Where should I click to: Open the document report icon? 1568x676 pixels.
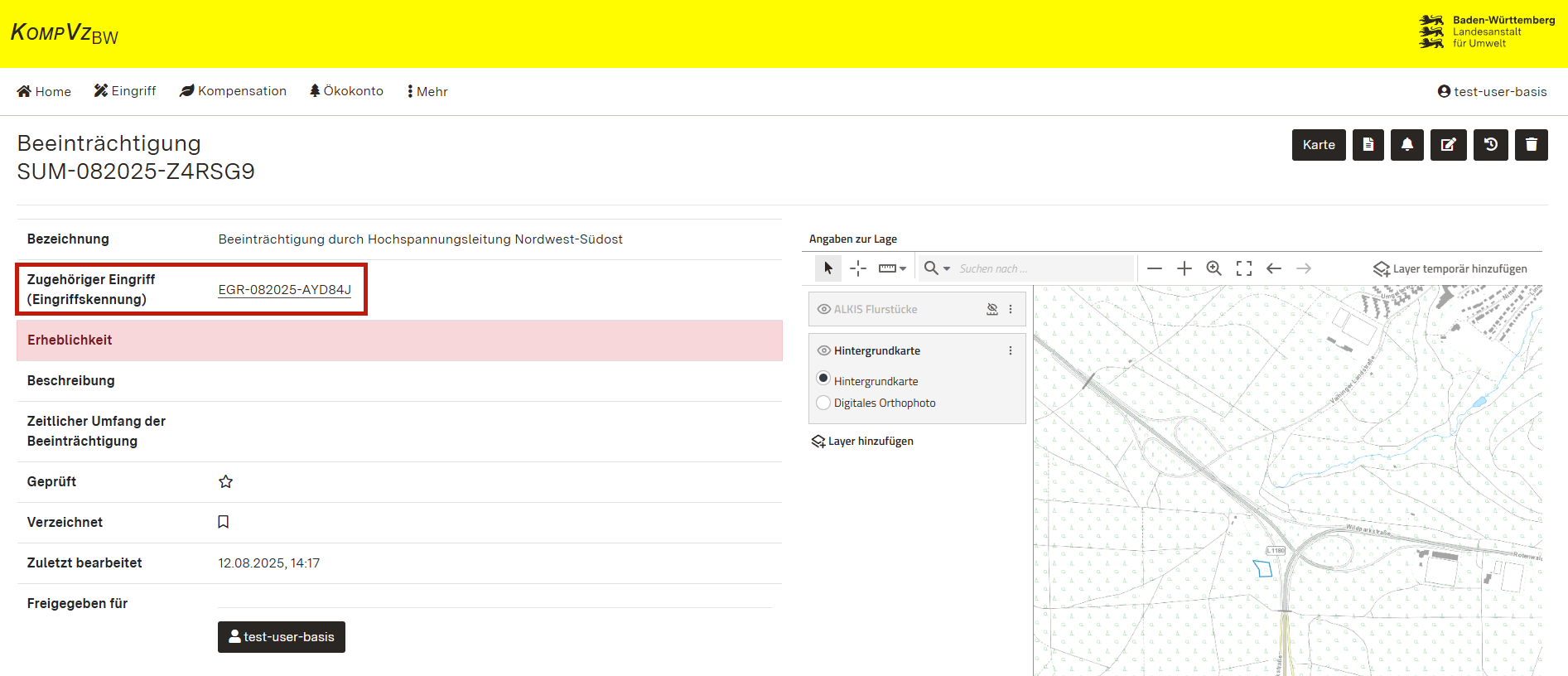(x=1368, y=145)
